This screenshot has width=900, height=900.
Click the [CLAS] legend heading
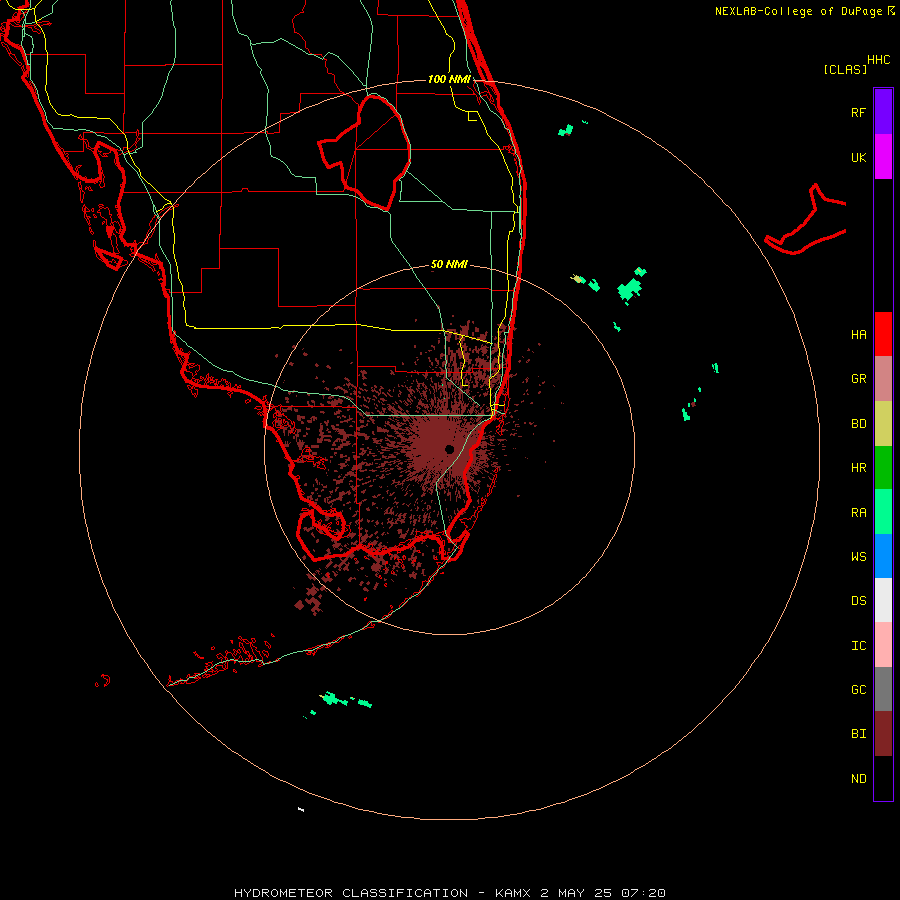[x=844, y=69]
